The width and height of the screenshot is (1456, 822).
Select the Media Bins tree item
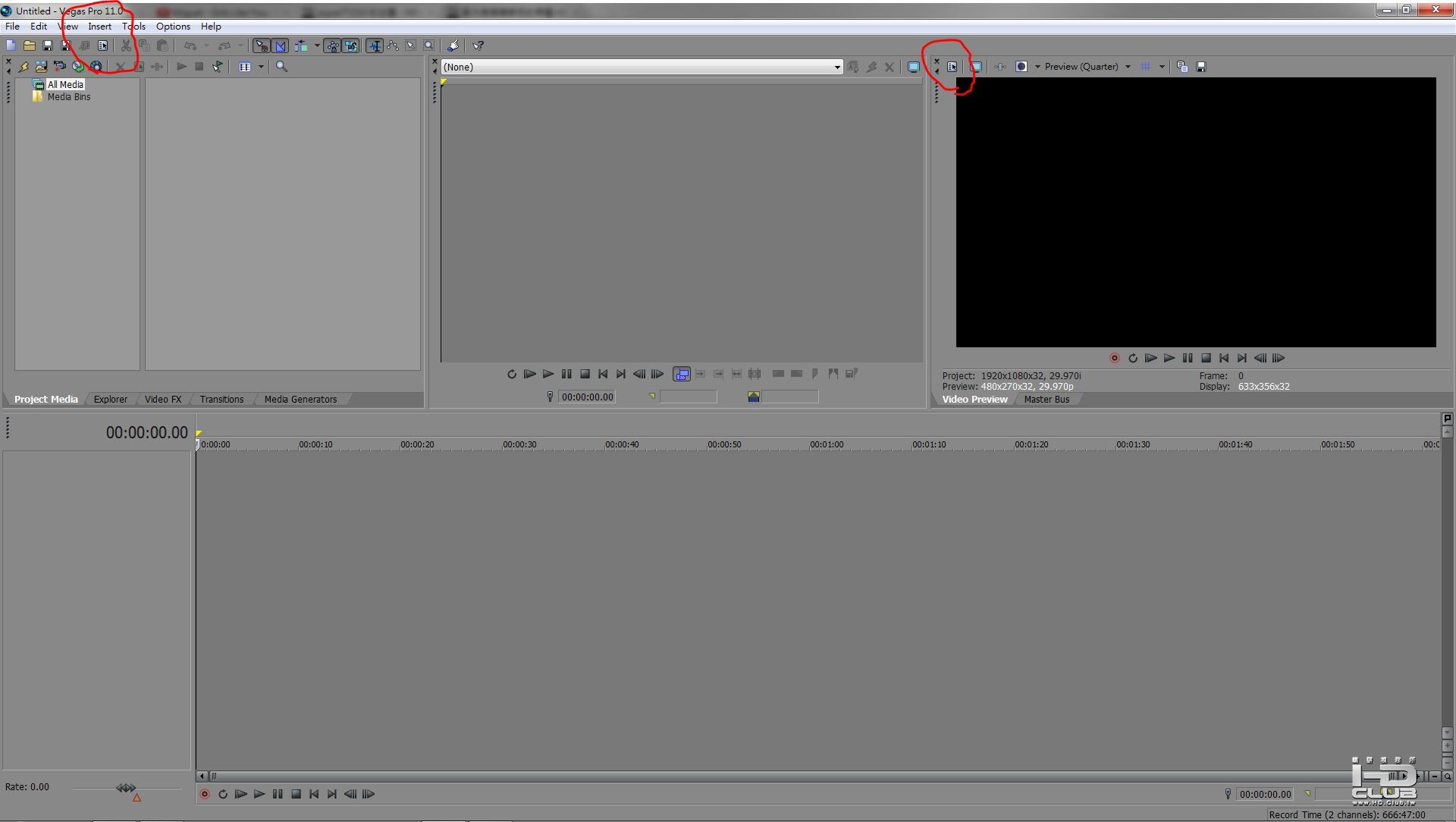(x=68, y=96)
